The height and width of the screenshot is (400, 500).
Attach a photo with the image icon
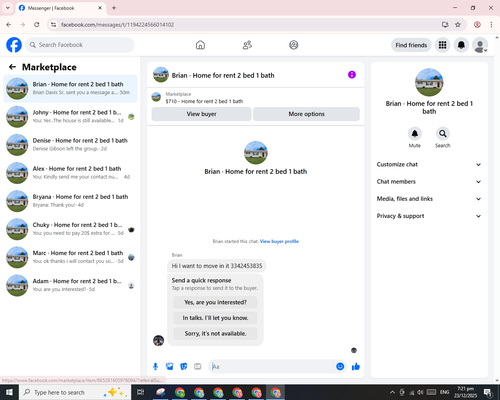169,367
